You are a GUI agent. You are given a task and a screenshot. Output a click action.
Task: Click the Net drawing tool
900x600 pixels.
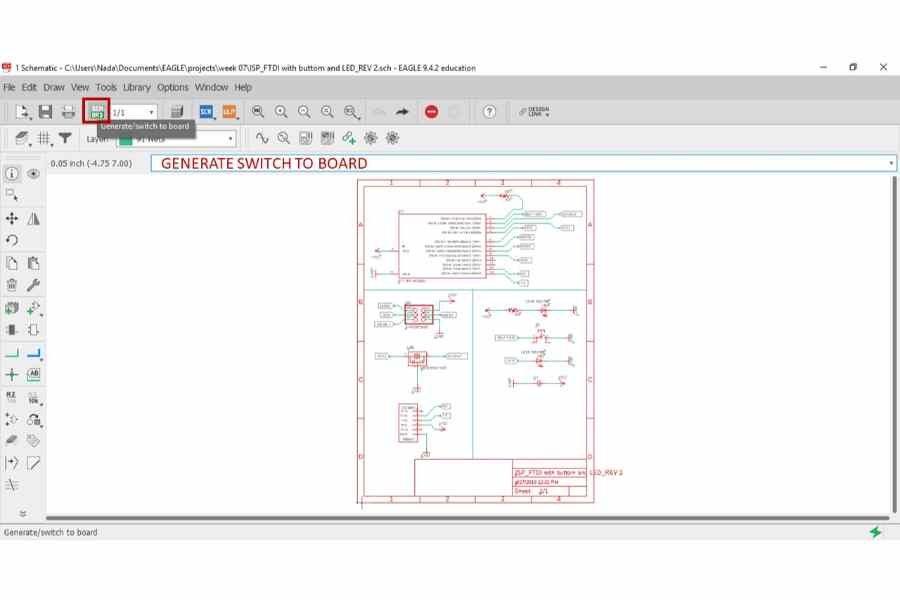[11, 353]
